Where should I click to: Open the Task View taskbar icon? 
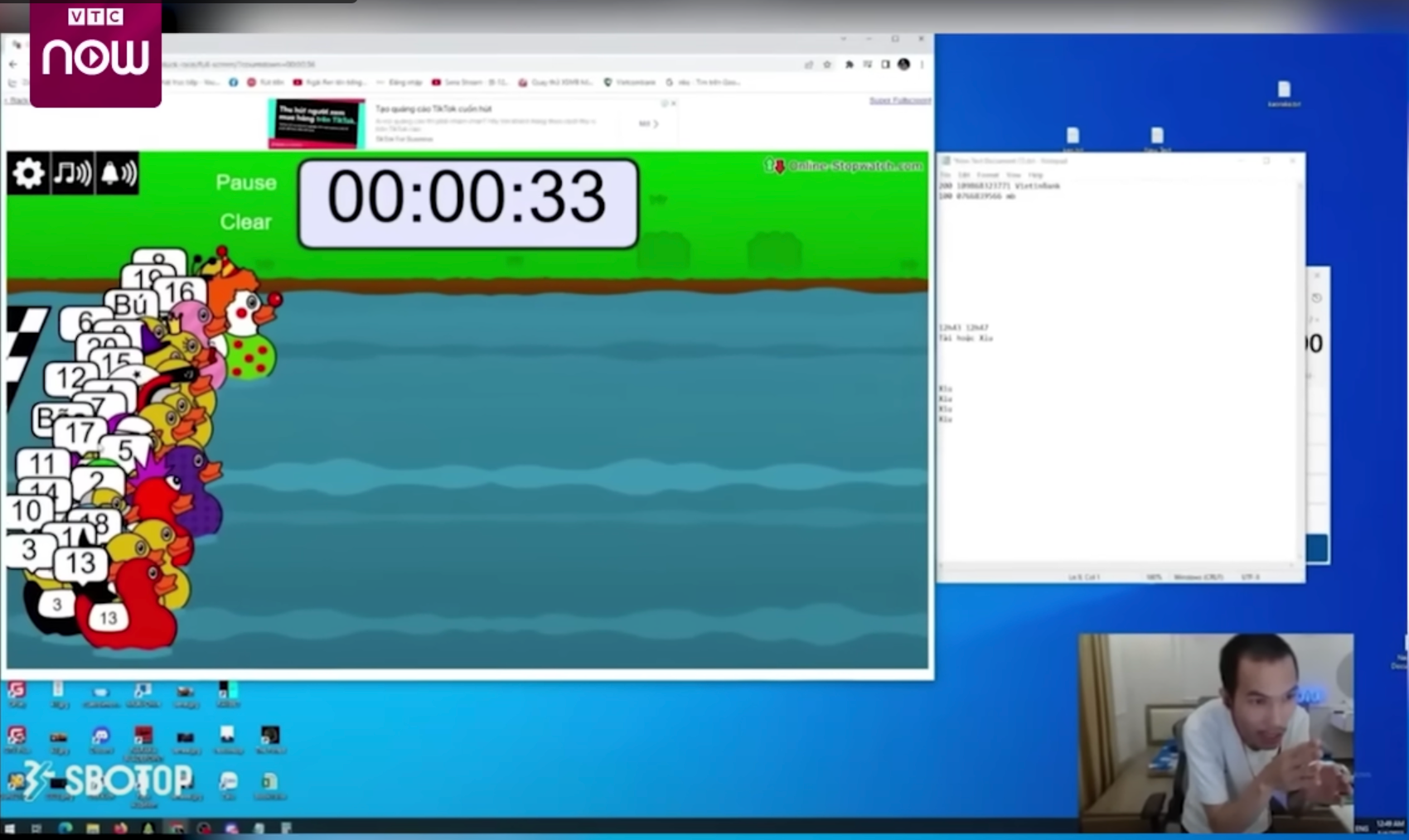pyautogui.click(x=36, y=828)
